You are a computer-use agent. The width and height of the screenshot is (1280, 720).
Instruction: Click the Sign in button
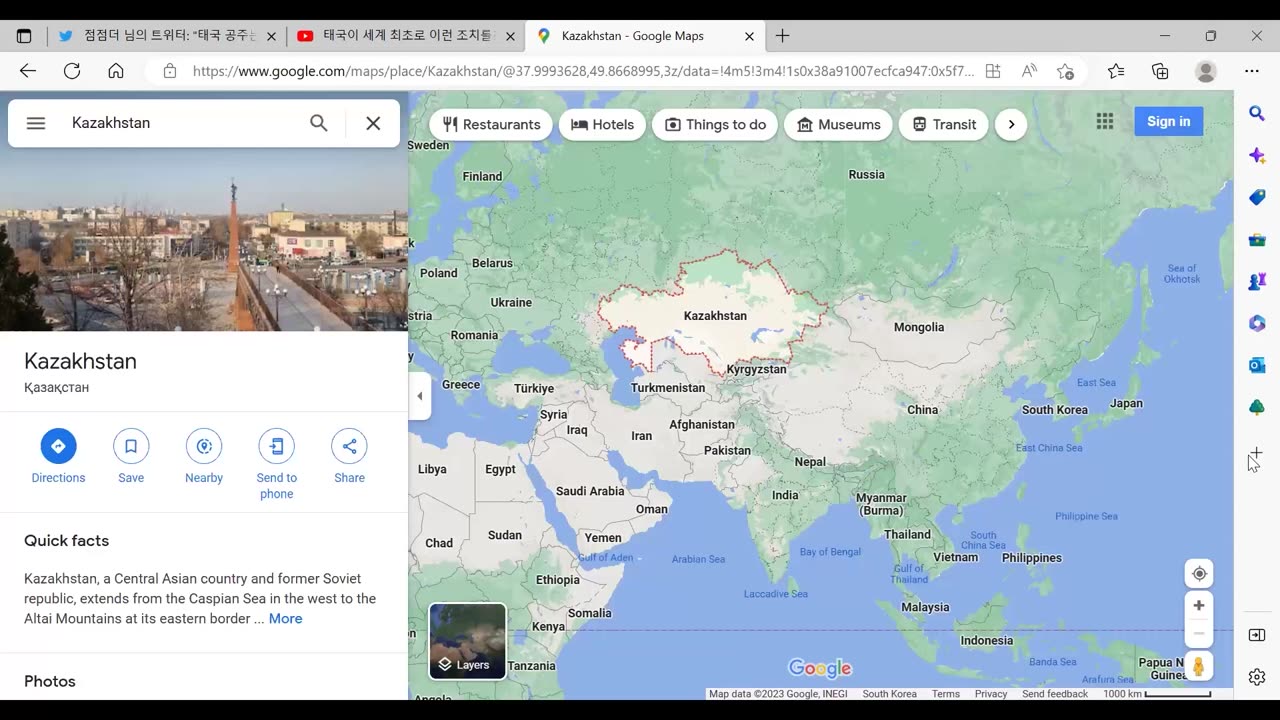click(1168, 121)
